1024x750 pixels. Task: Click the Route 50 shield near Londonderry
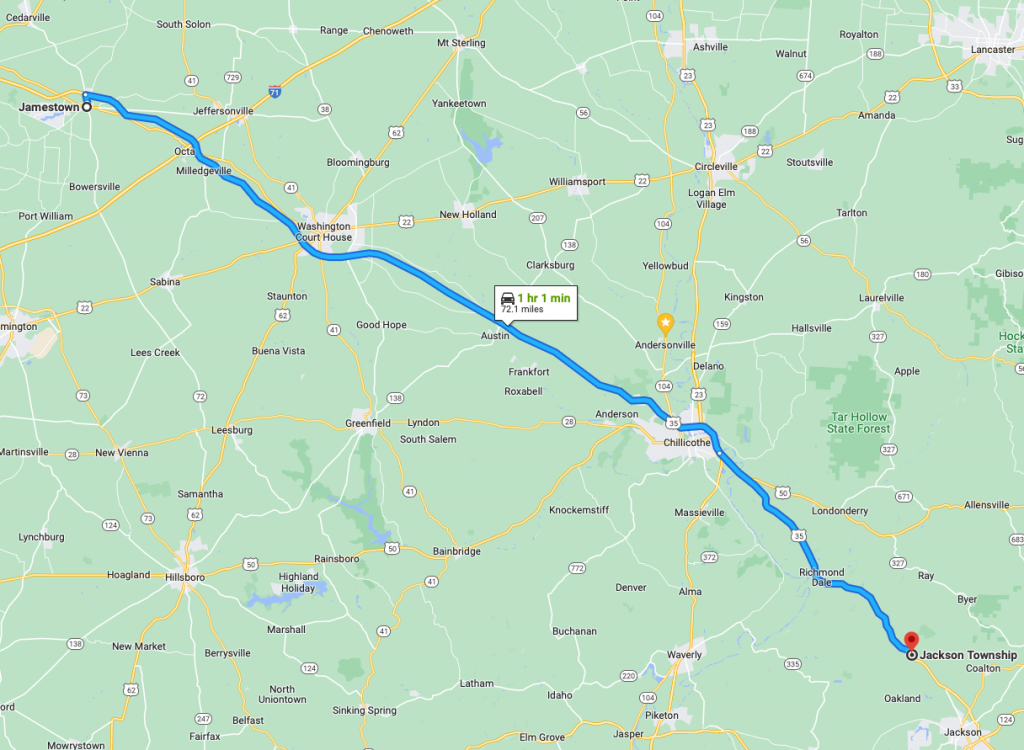pyautogui.click(x=783, y=493)
